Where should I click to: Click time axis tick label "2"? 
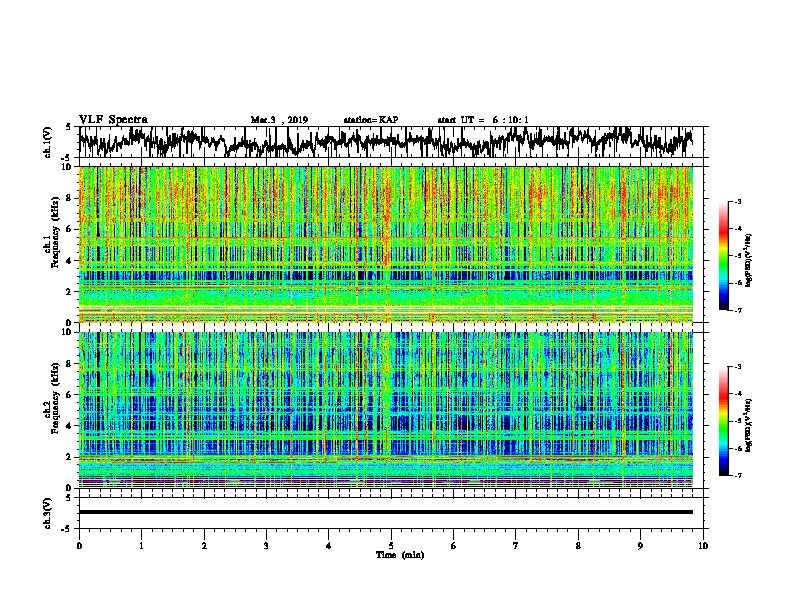(x=204, y=546)
